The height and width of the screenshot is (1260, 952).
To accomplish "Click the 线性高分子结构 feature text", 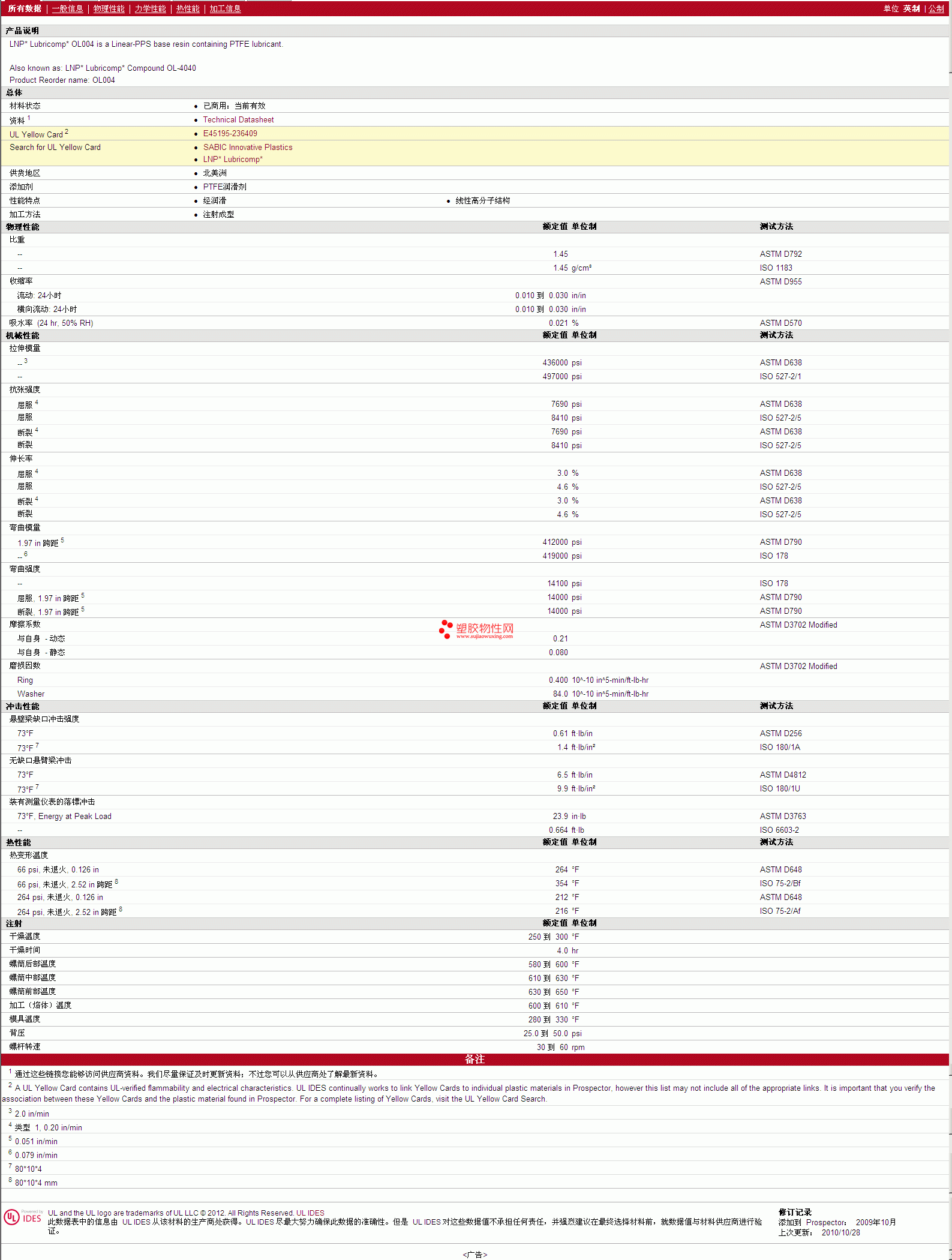I will tap(482, 200).
